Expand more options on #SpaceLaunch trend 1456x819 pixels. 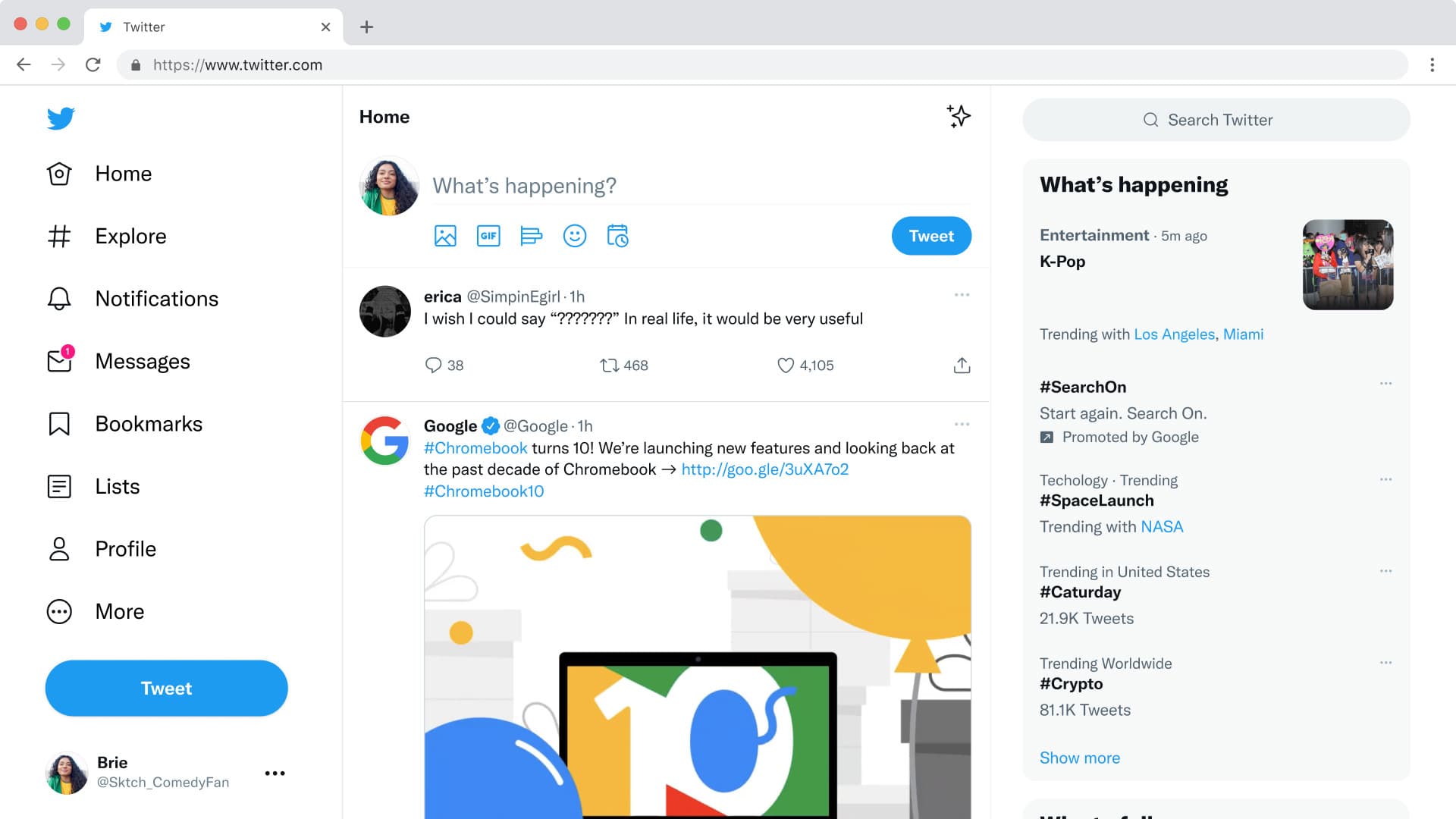tap(1385, 479)
